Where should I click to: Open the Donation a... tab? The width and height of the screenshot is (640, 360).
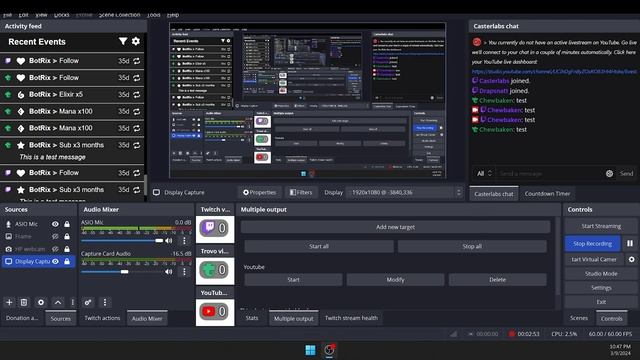point(22,318)
